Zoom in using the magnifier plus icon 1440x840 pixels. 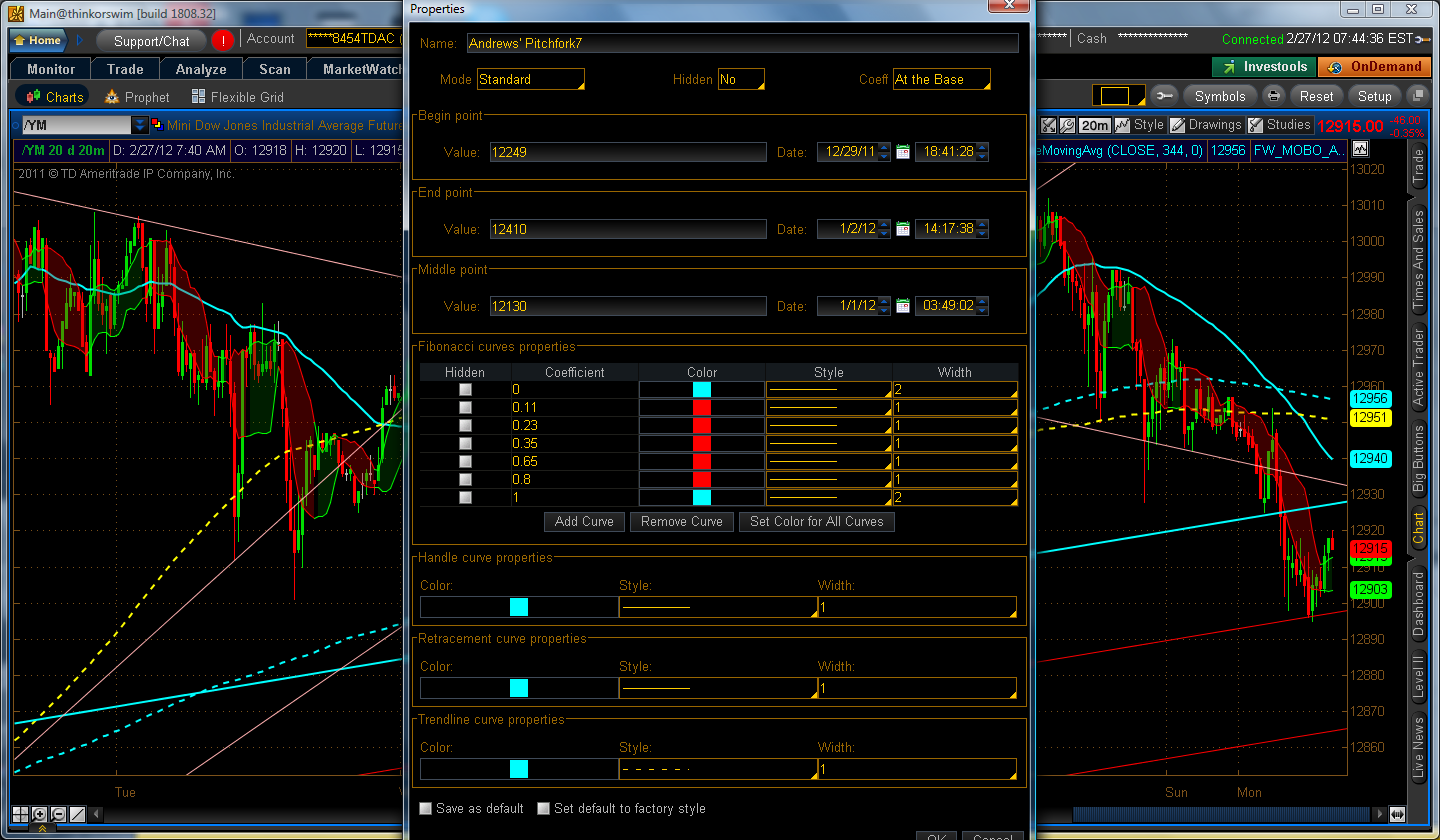[x=40, y=814]
